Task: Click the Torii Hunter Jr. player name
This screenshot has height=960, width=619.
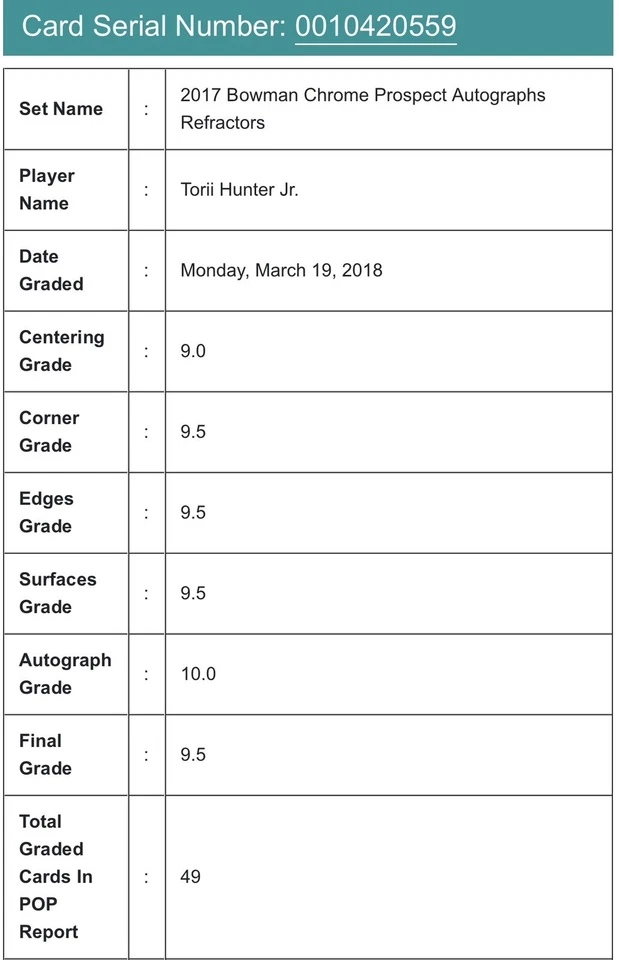Action: tap(239, 189)
